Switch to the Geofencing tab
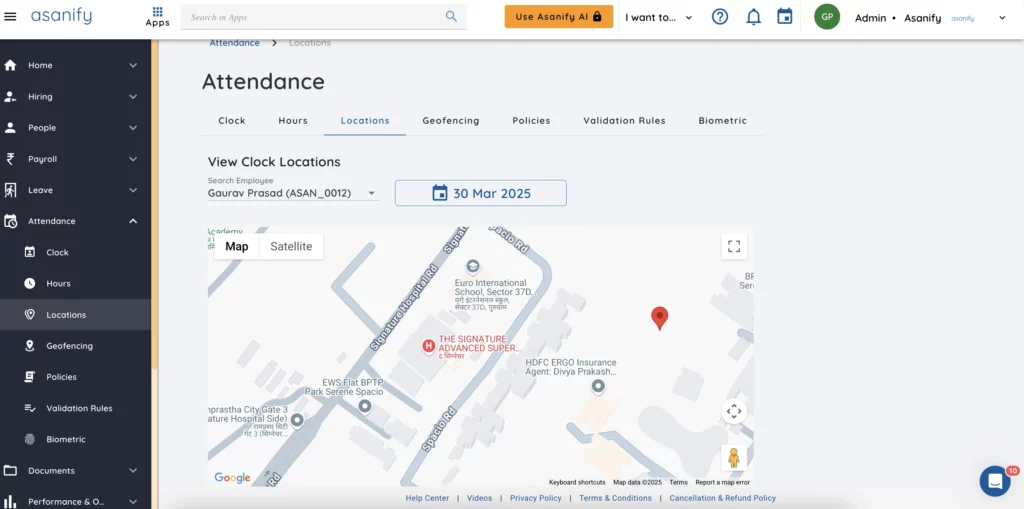The width and height of the screenshot is (1024, 509). pyautogui.click(x=451, y=120)
